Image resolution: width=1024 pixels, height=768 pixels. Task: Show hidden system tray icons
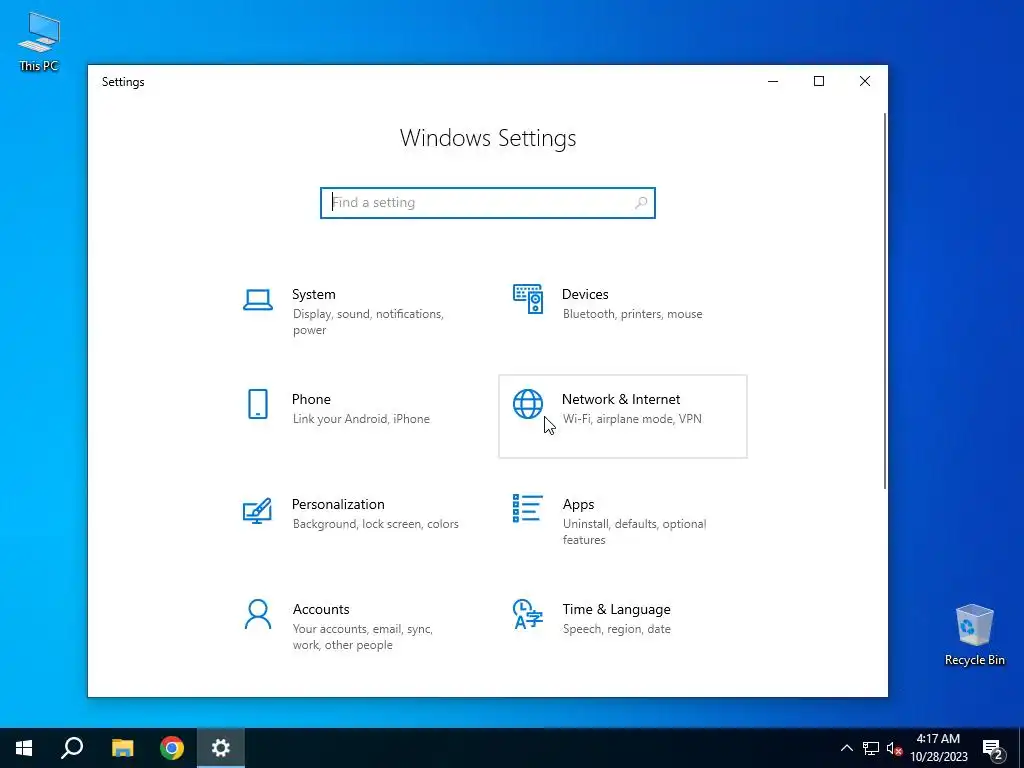[x=846, y=748]
